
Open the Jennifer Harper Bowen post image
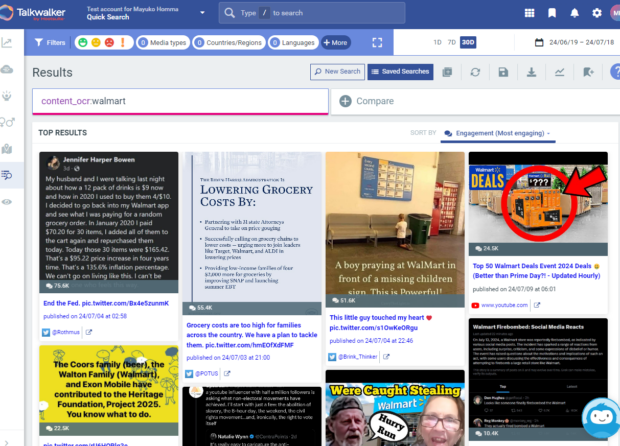click(x=109, y=222)
